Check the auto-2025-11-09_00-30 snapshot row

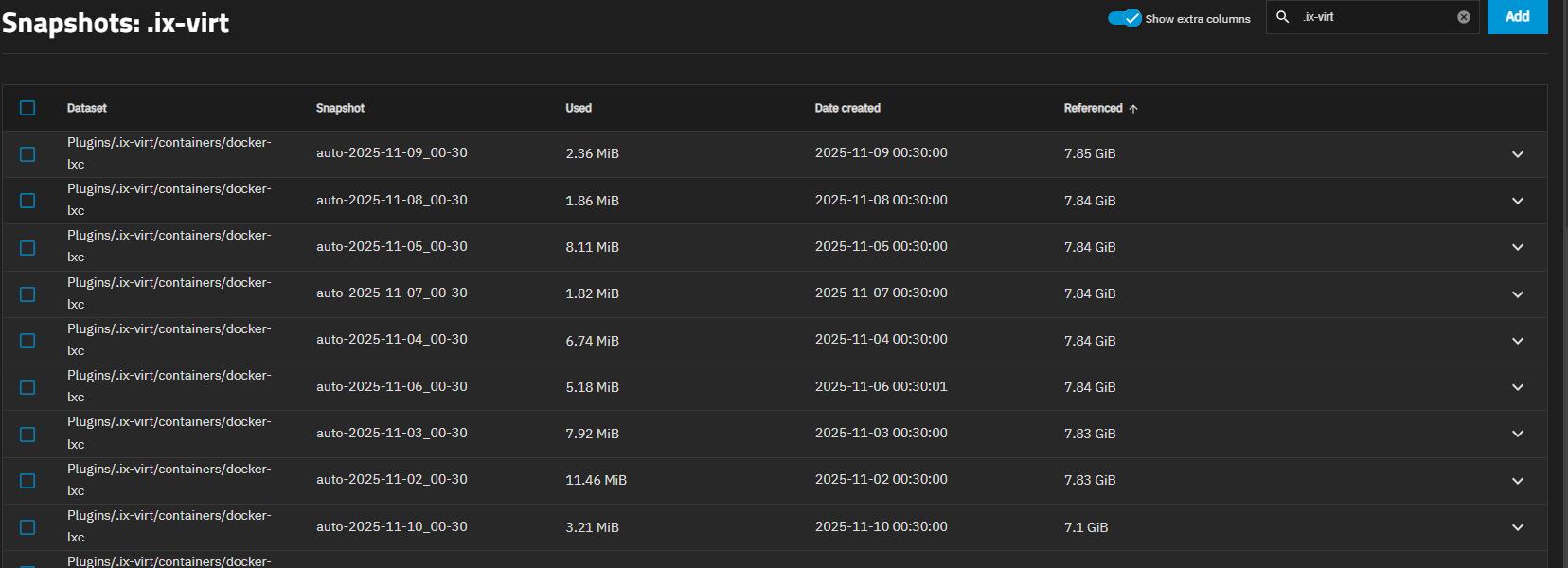tap(27, 154)
